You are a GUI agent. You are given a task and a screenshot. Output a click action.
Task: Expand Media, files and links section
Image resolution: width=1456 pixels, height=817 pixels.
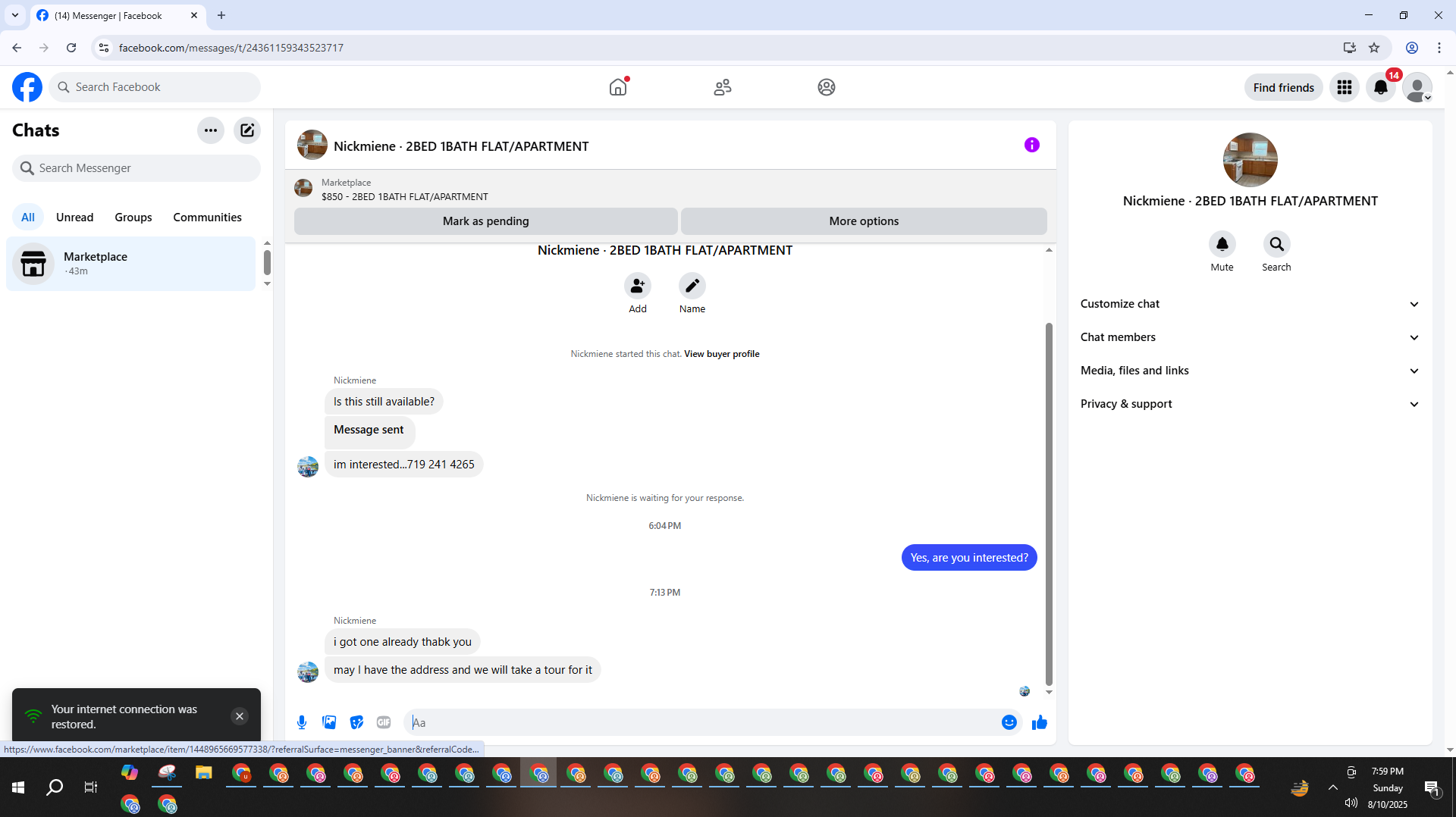click(1250, 371)
